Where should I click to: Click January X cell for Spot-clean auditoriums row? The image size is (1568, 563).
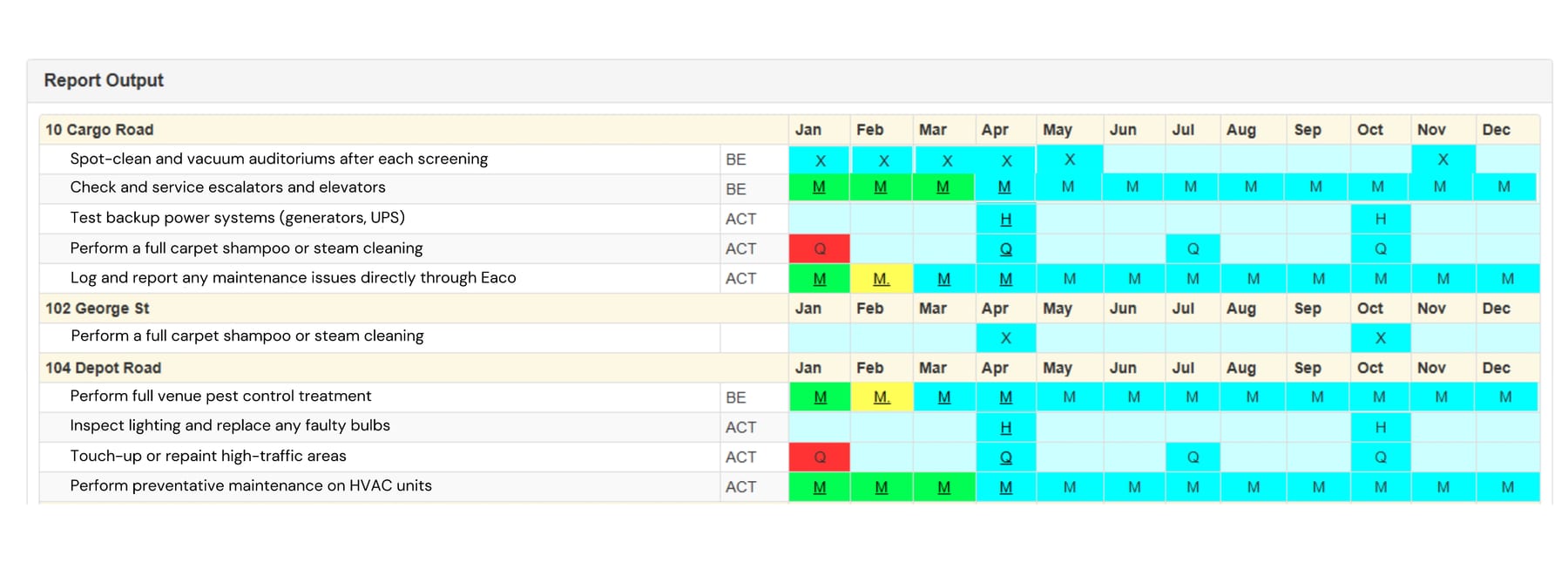[820, 160]
